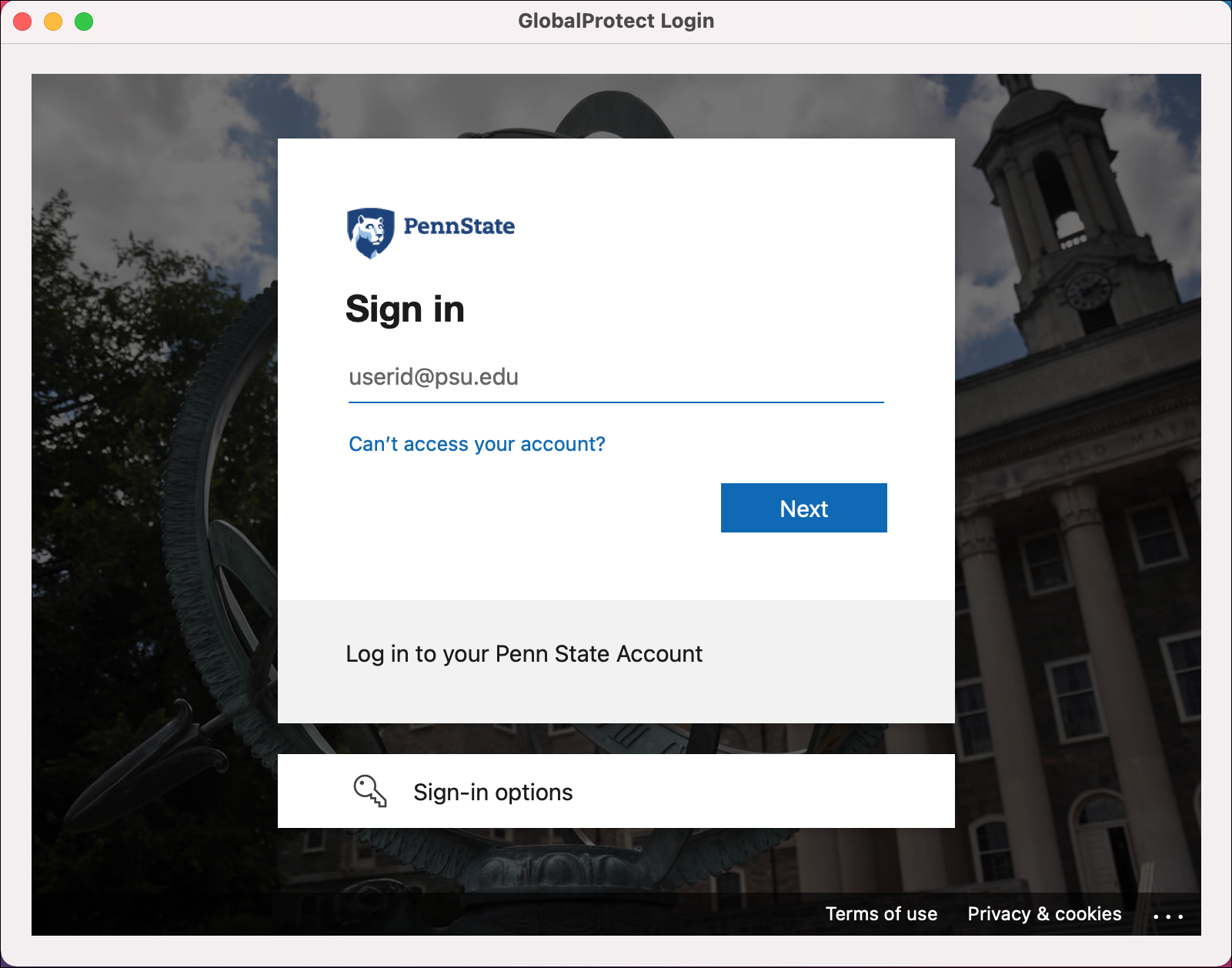Maximize the window with the green button

pos(84,22)
